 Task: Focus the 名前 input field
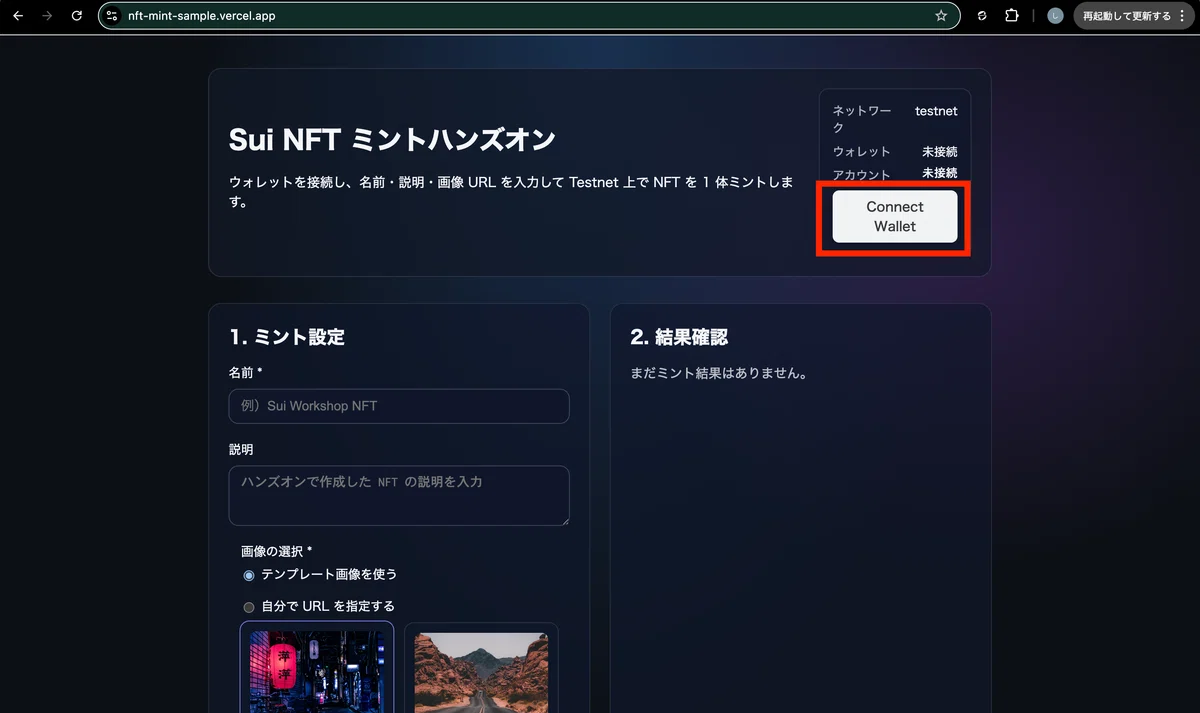399,406
